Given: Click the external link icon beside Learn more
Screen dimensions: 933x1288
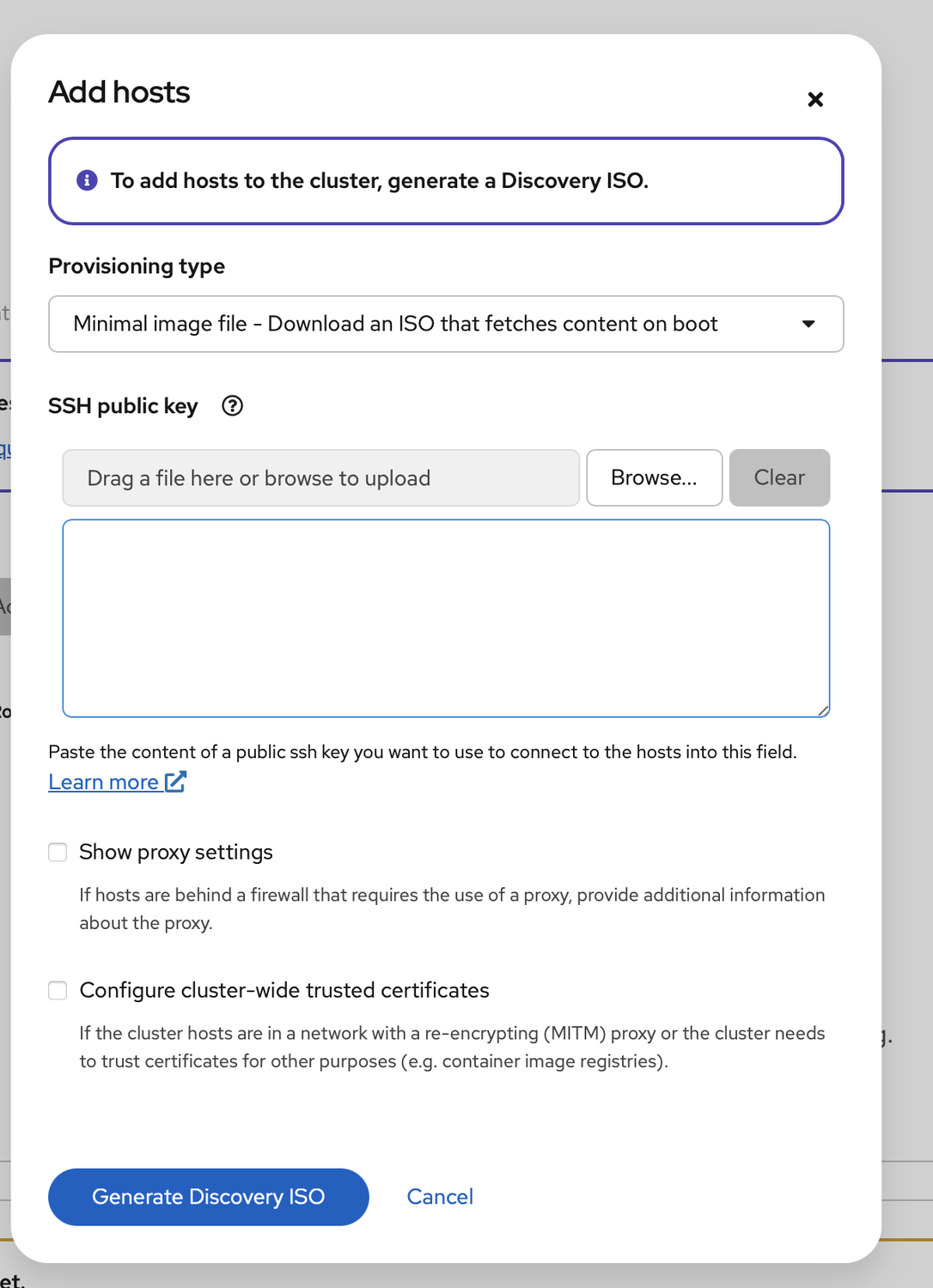Looking at the screenshot, I should point(175,781).
